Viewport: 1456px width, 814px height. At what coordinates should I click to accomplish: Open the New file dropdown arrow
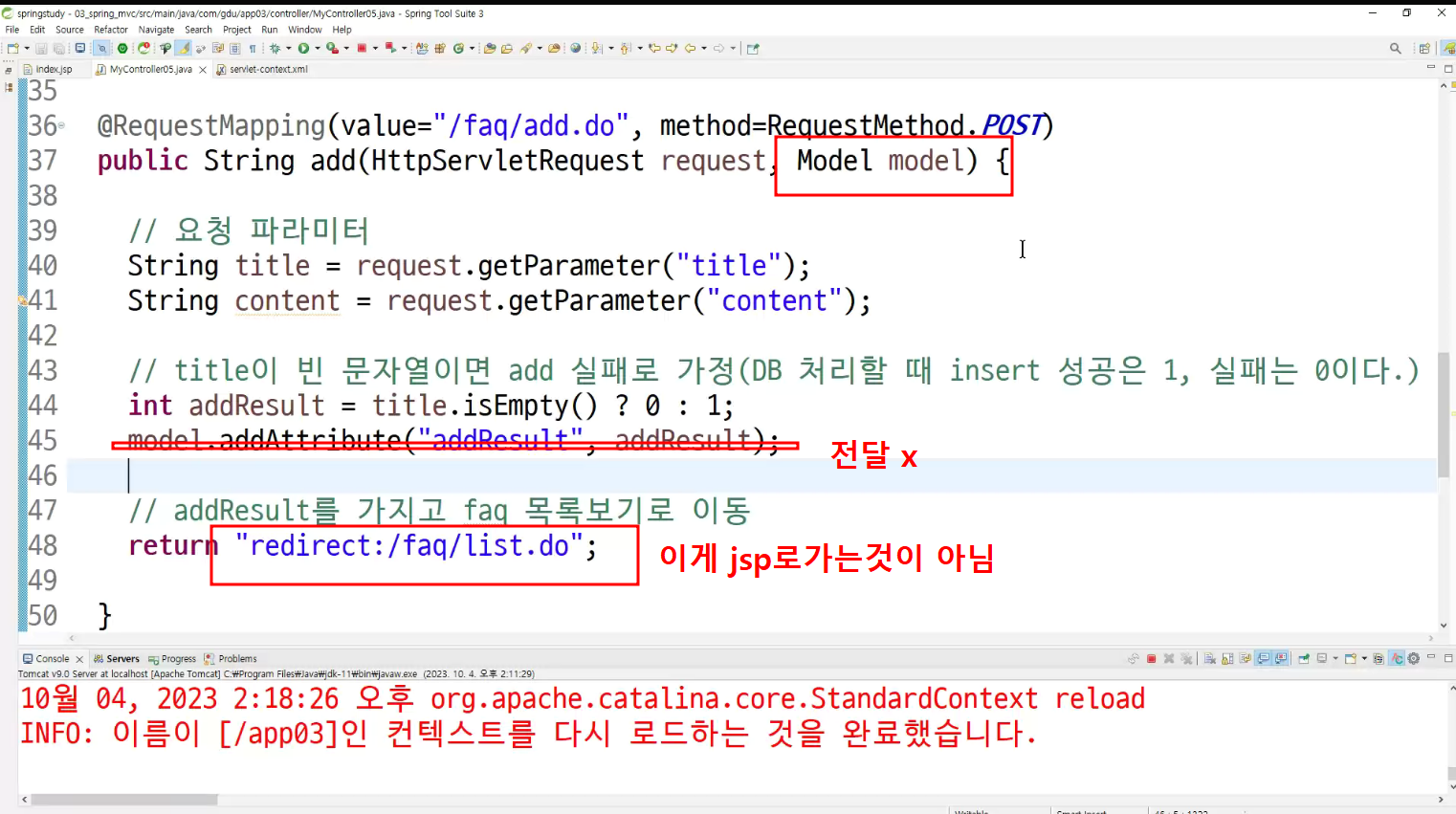pos(27,48)
